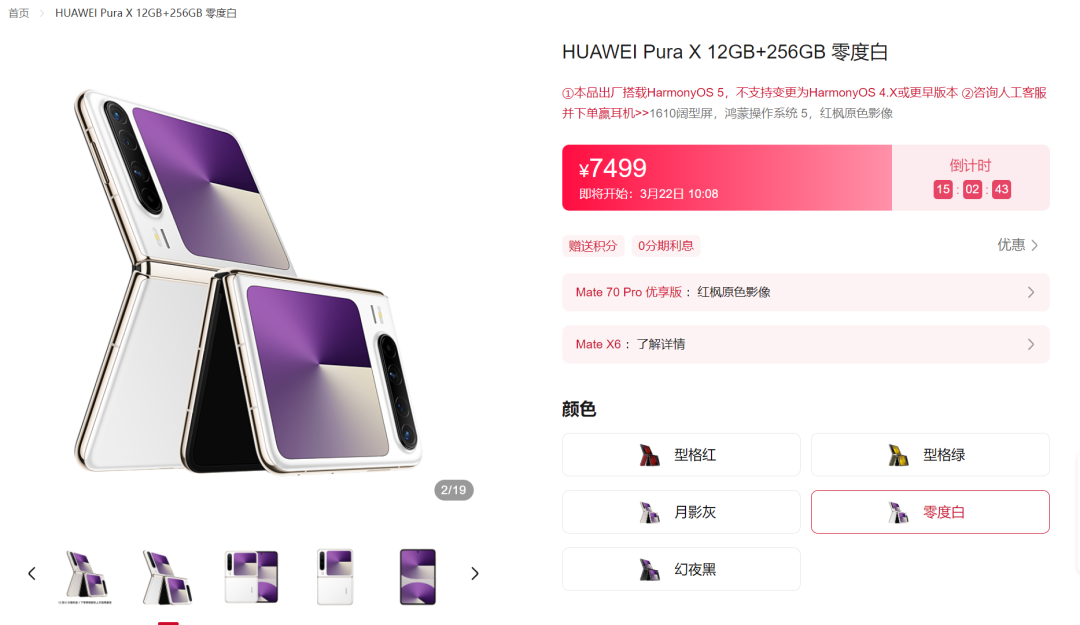Click the previous thumbnail arrow
Viewport: 1080px width, 625px height.
tap(32, 573)
